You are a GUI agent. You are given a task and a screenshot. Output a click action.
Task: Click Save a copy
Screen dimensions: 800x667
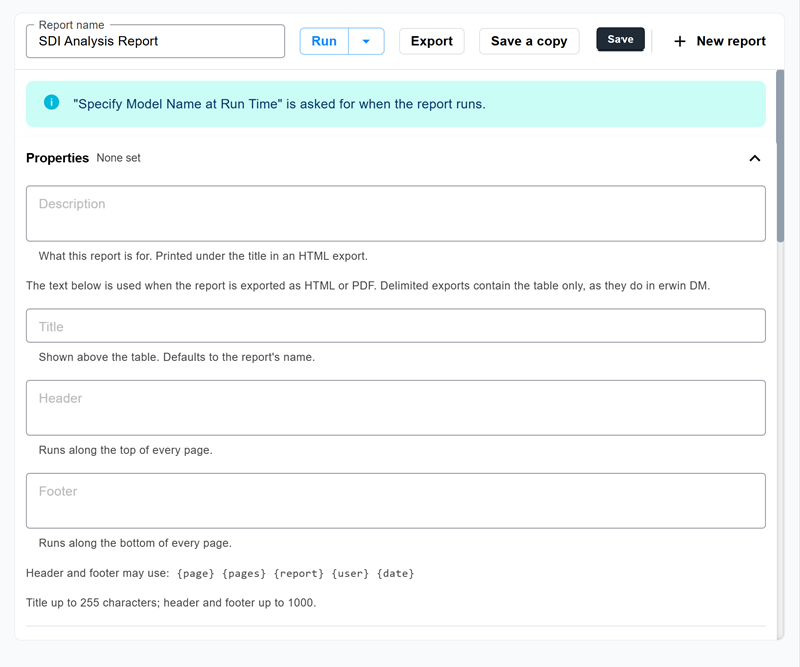[x=529, y=41]
